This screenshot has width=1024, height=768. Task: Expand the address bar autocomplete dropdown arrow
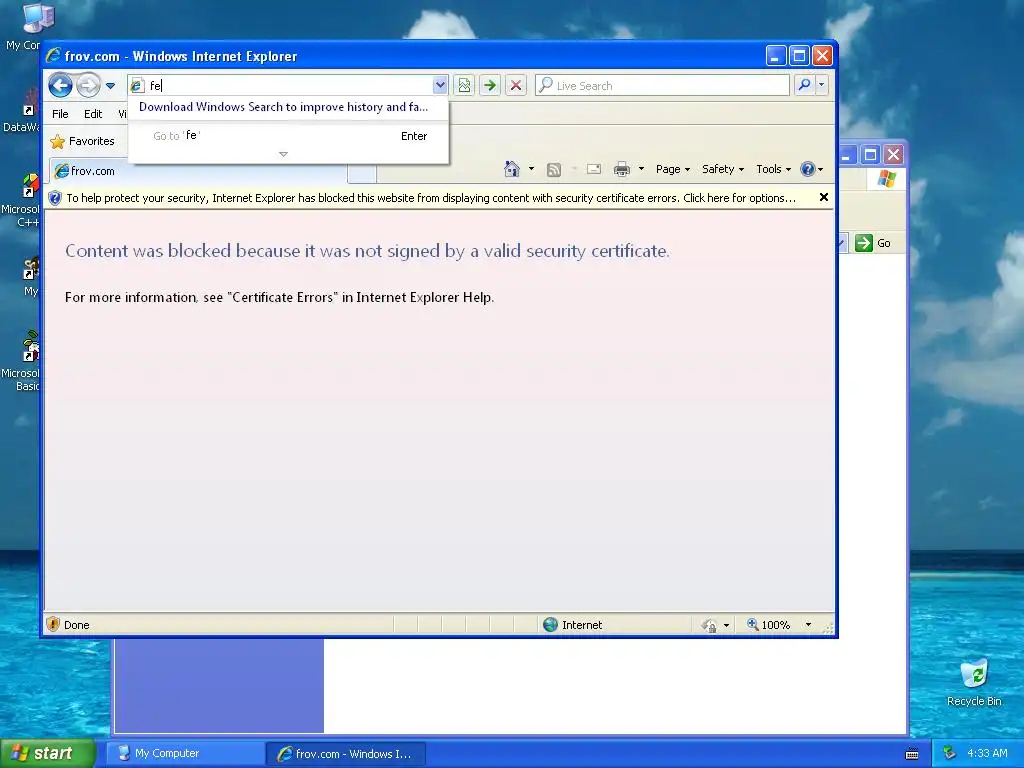pyautogui.click(x=440, y=85)
